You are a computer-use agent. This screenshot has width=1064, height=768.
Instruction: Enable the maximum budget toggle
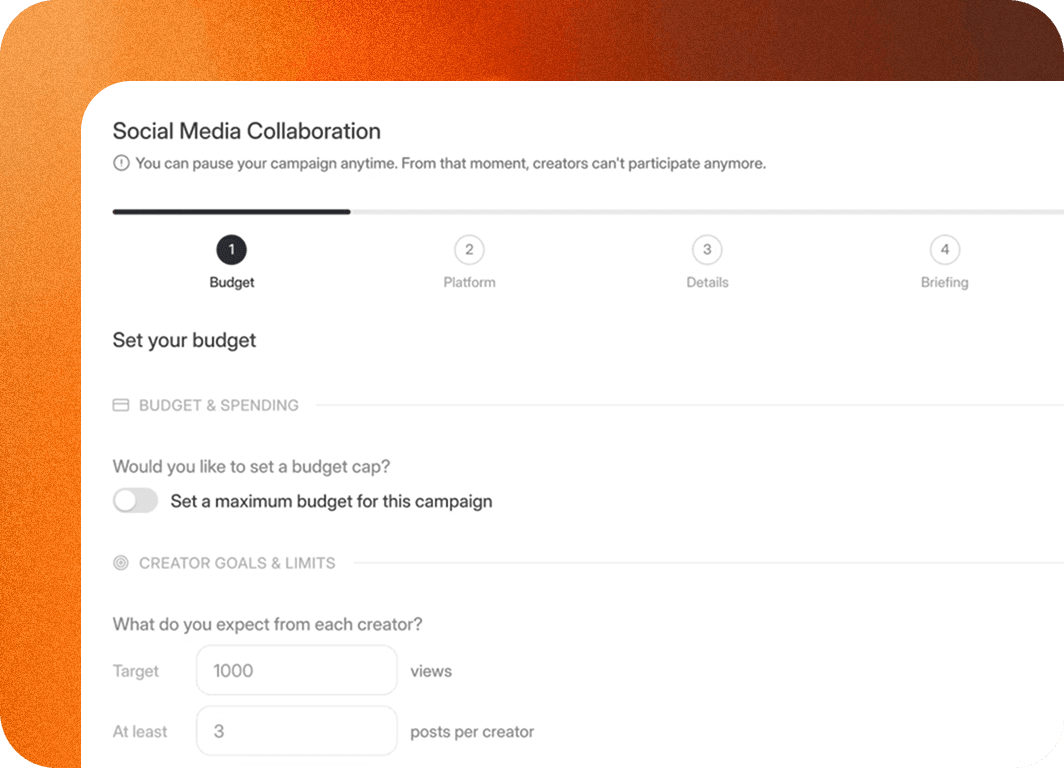(x=136, y=501)
